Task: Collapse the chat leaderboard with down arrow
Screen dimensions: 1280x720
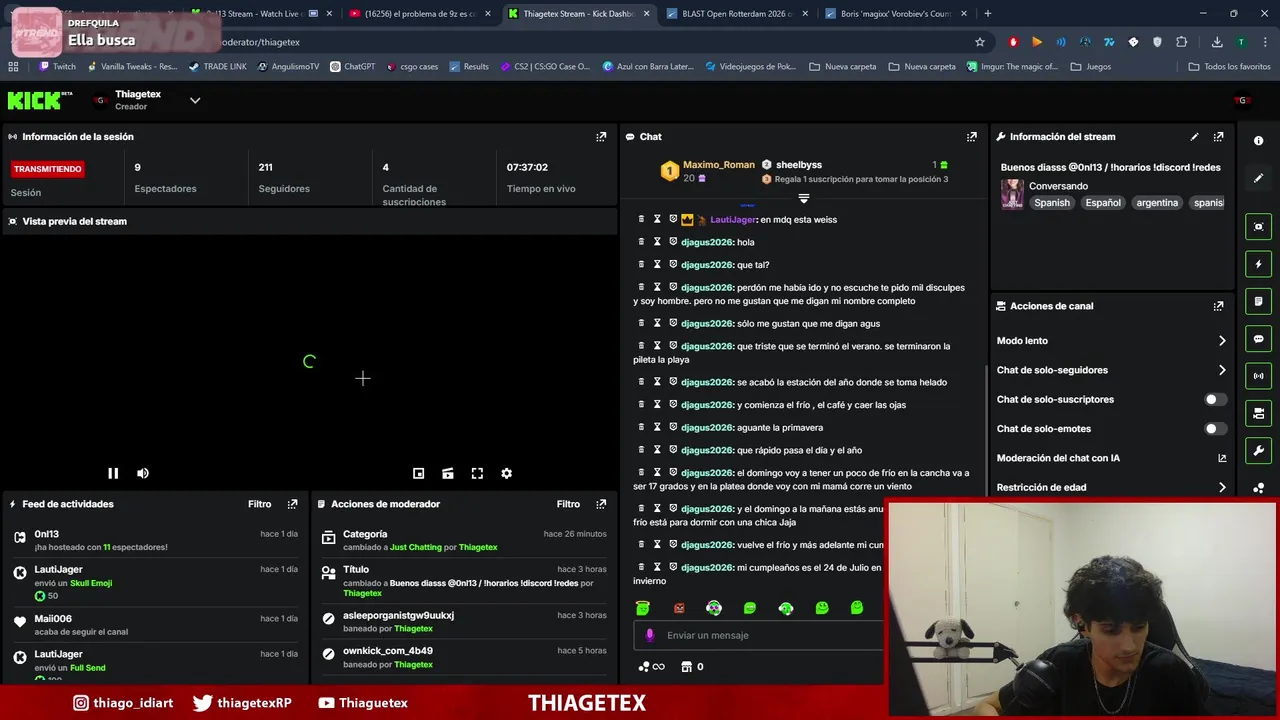Action: [x=803, y=199]
